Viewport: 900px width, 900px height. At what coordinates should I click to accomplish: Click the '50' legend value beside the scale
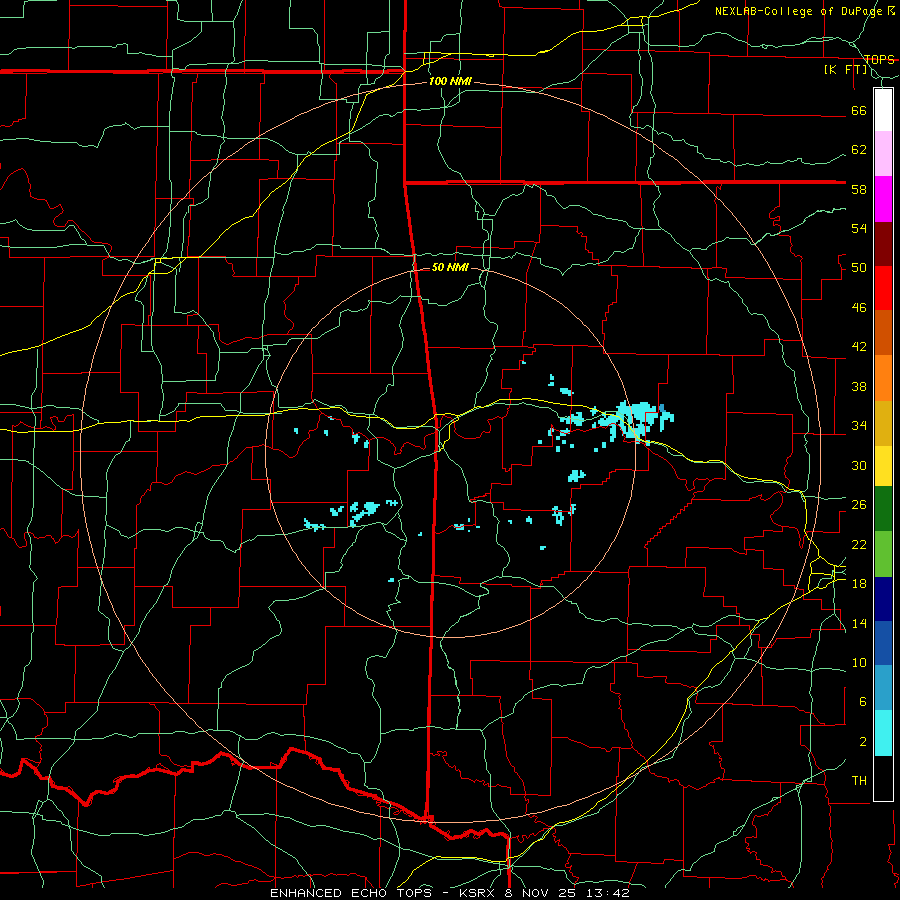click(x=859, y=268)
